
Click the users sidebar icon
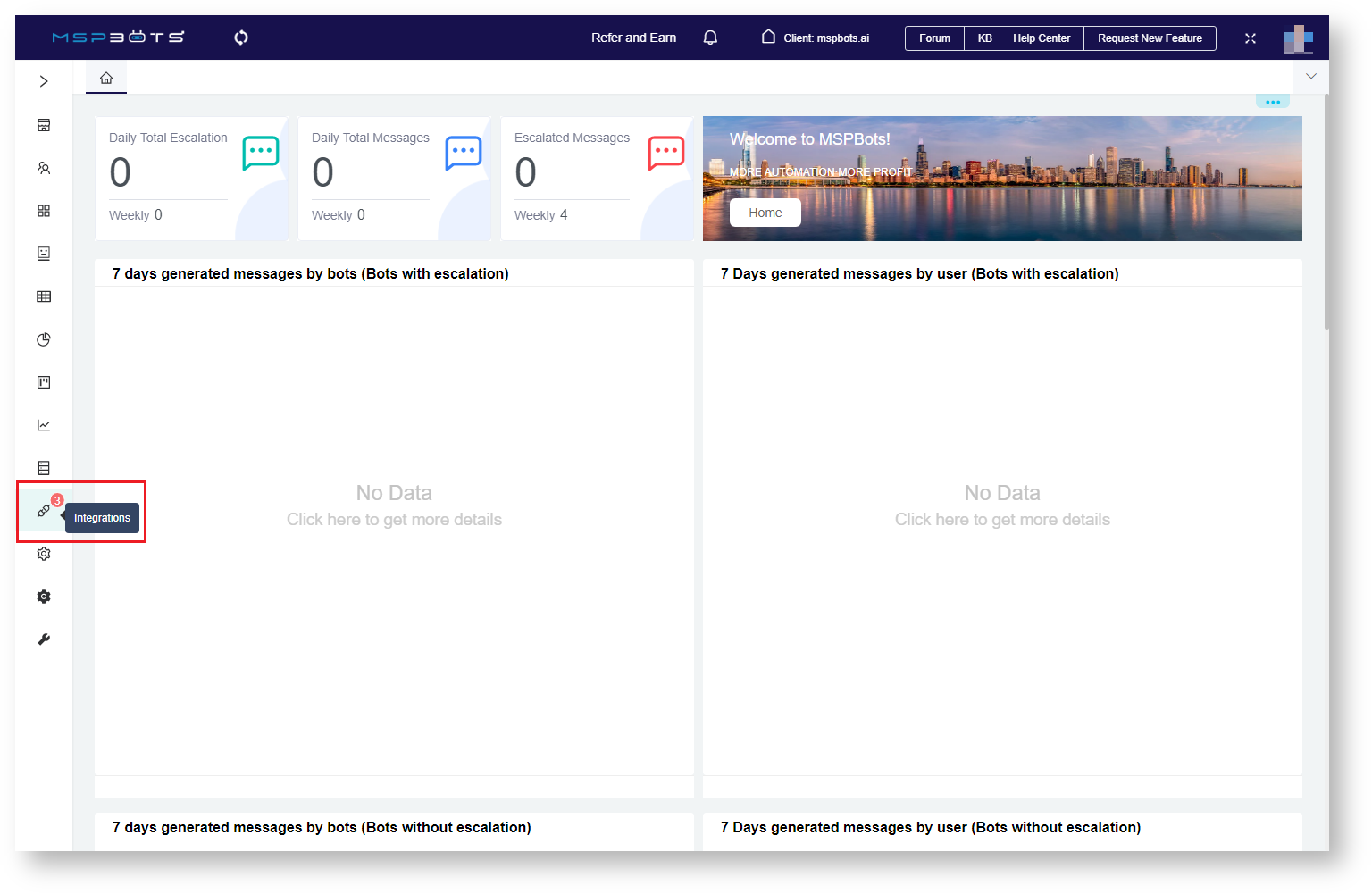click(x=43, y=168)
